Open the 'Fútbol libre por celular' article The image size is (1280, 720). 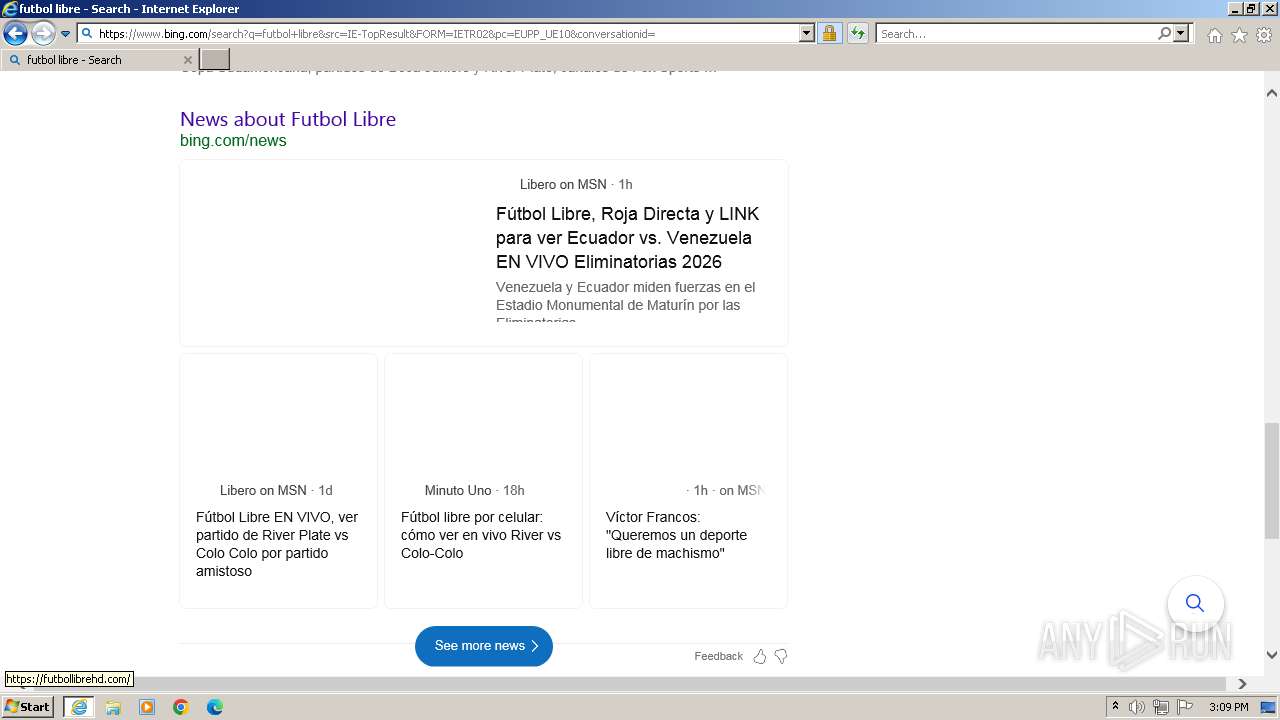click(481, 535)
